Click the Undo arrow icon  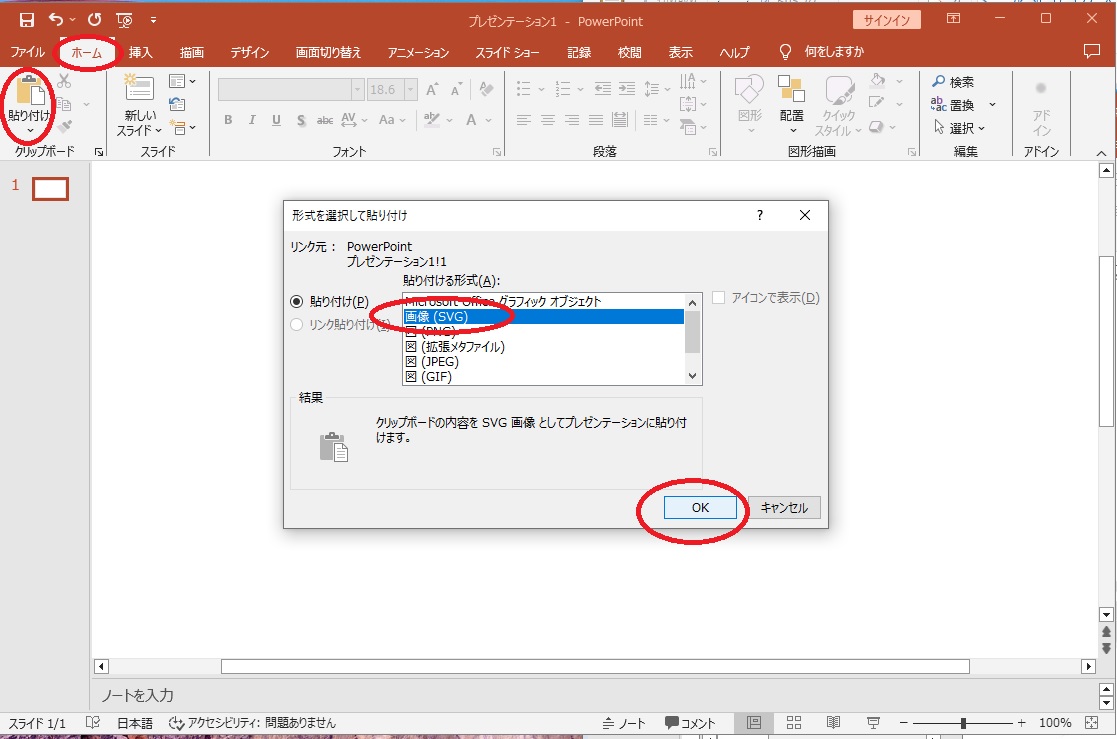coord(58,20)
